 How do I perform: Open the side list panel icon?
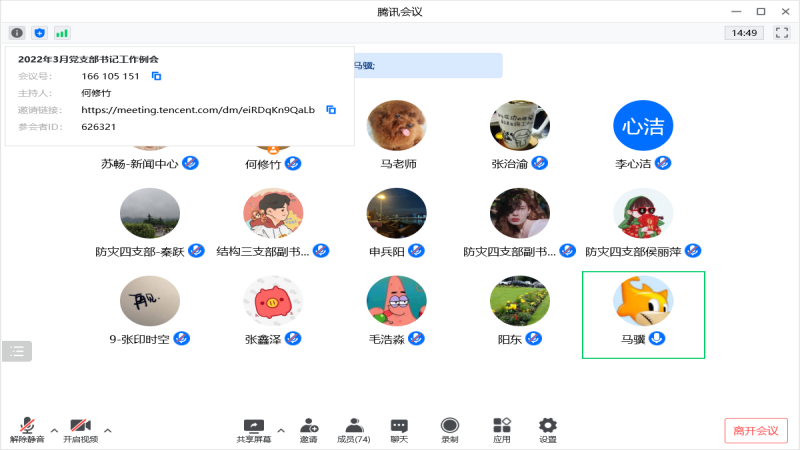(17, 351)
